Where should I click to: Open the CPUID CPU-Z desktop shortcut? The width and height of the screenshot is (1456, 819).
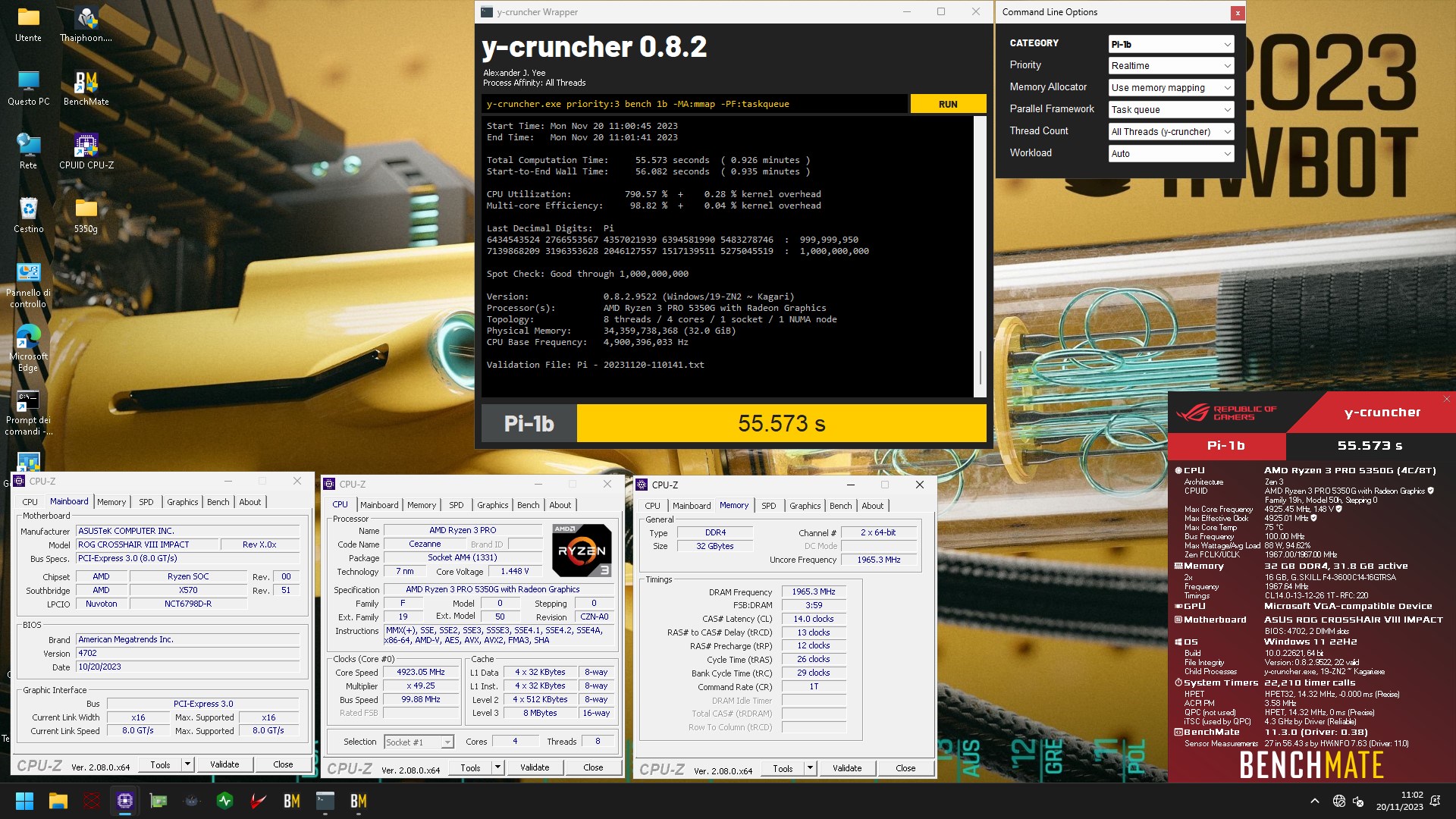(x=86, y=152)
